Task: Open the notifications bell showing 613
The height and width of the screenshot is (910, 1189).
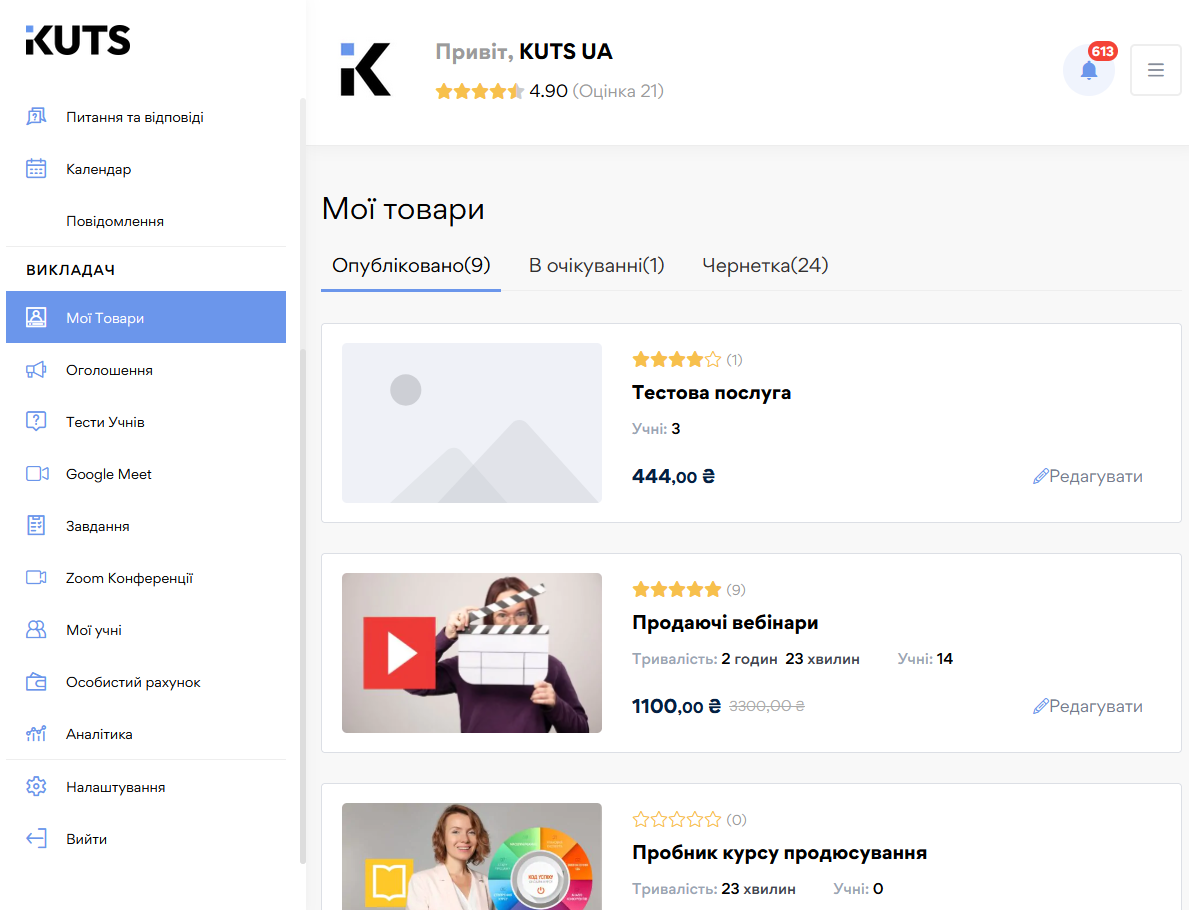Action: [1089, 70]
